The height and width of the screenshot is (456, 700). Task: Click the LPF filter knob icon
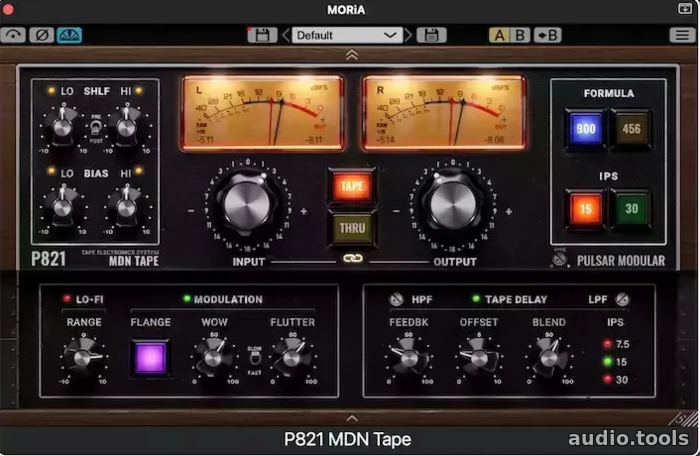pyautogui.click(x=622, y=299)
